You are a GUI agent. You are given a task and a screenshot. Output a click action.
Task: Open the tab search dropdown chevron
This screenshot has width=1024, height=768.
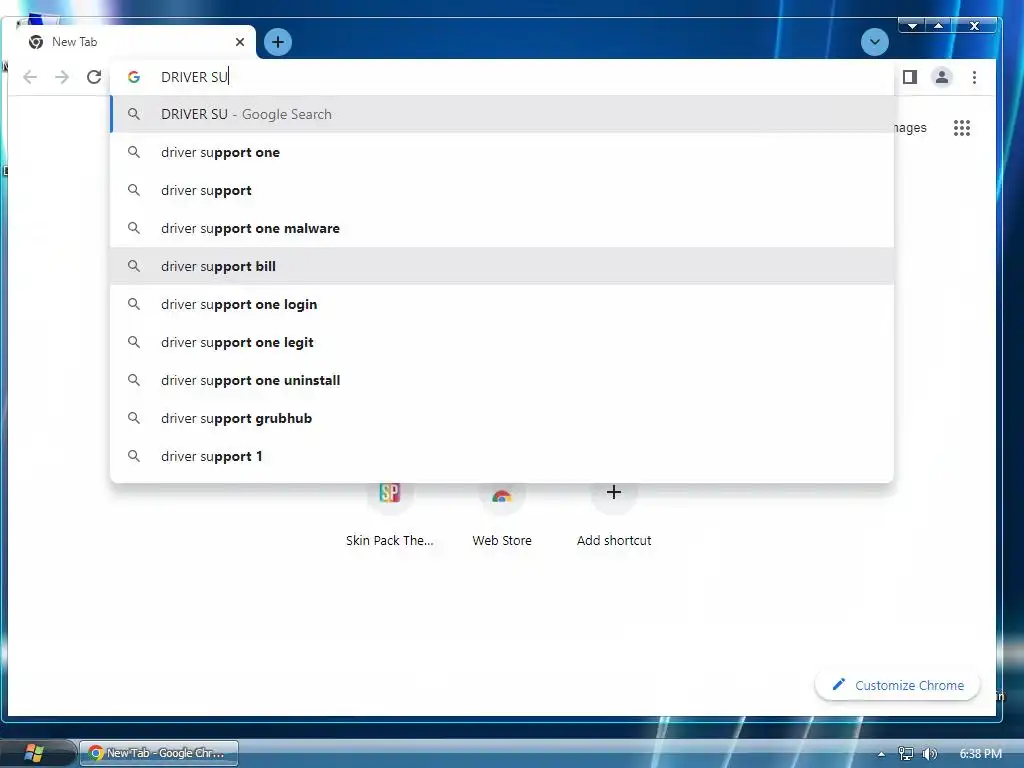(874, 42)
